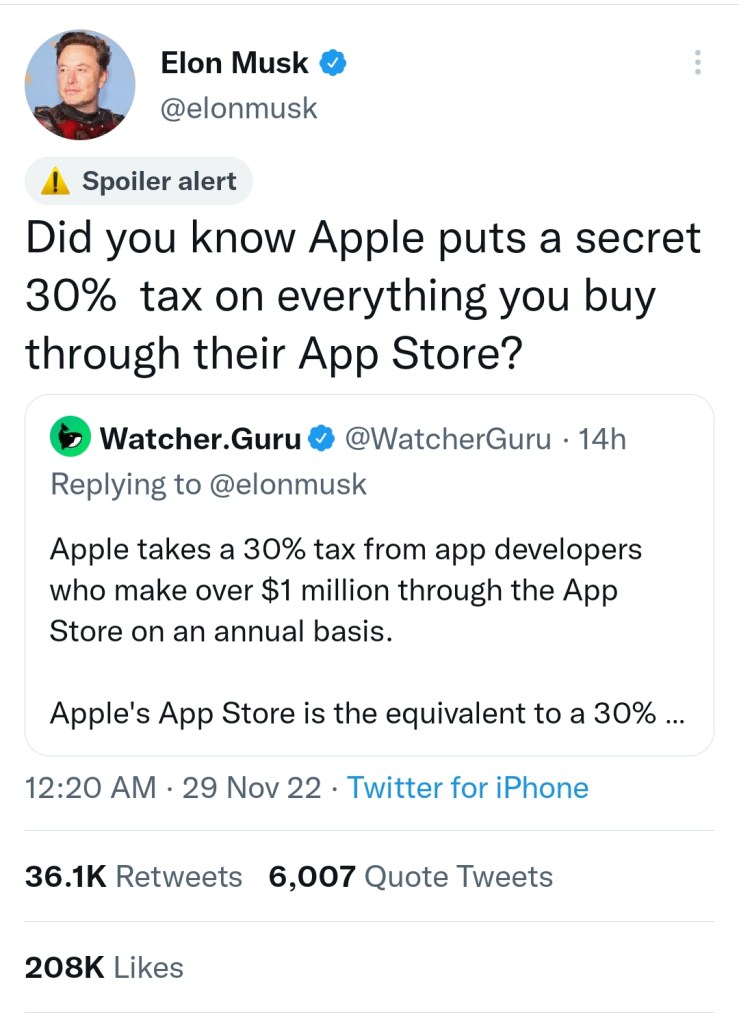Click the Elon Musk display name
The width and height of the screenshot is (739, 1023).
235,64
